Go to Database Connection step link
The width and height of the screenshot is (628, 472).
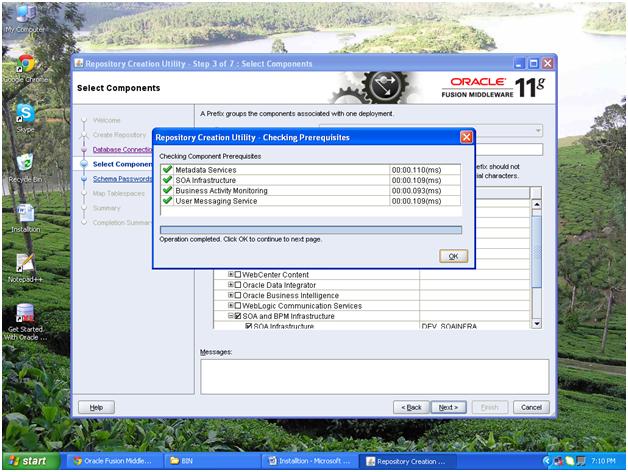click(122, 149)
